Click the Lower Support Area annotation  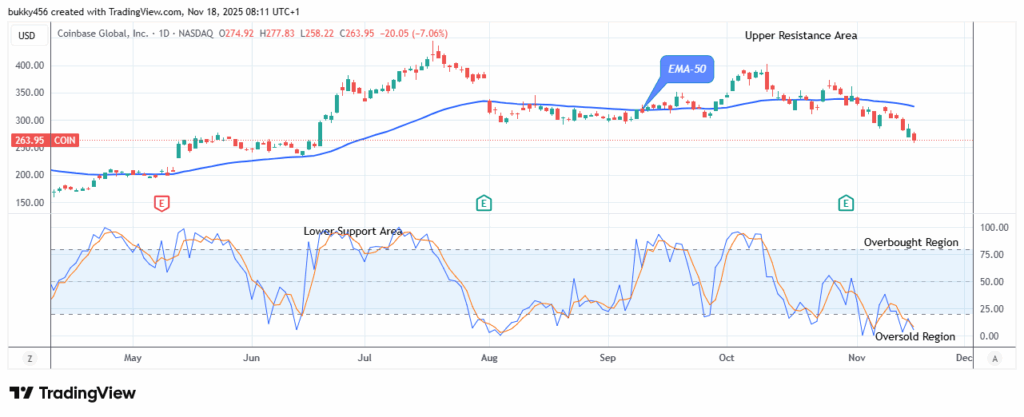tap(353, 231)
